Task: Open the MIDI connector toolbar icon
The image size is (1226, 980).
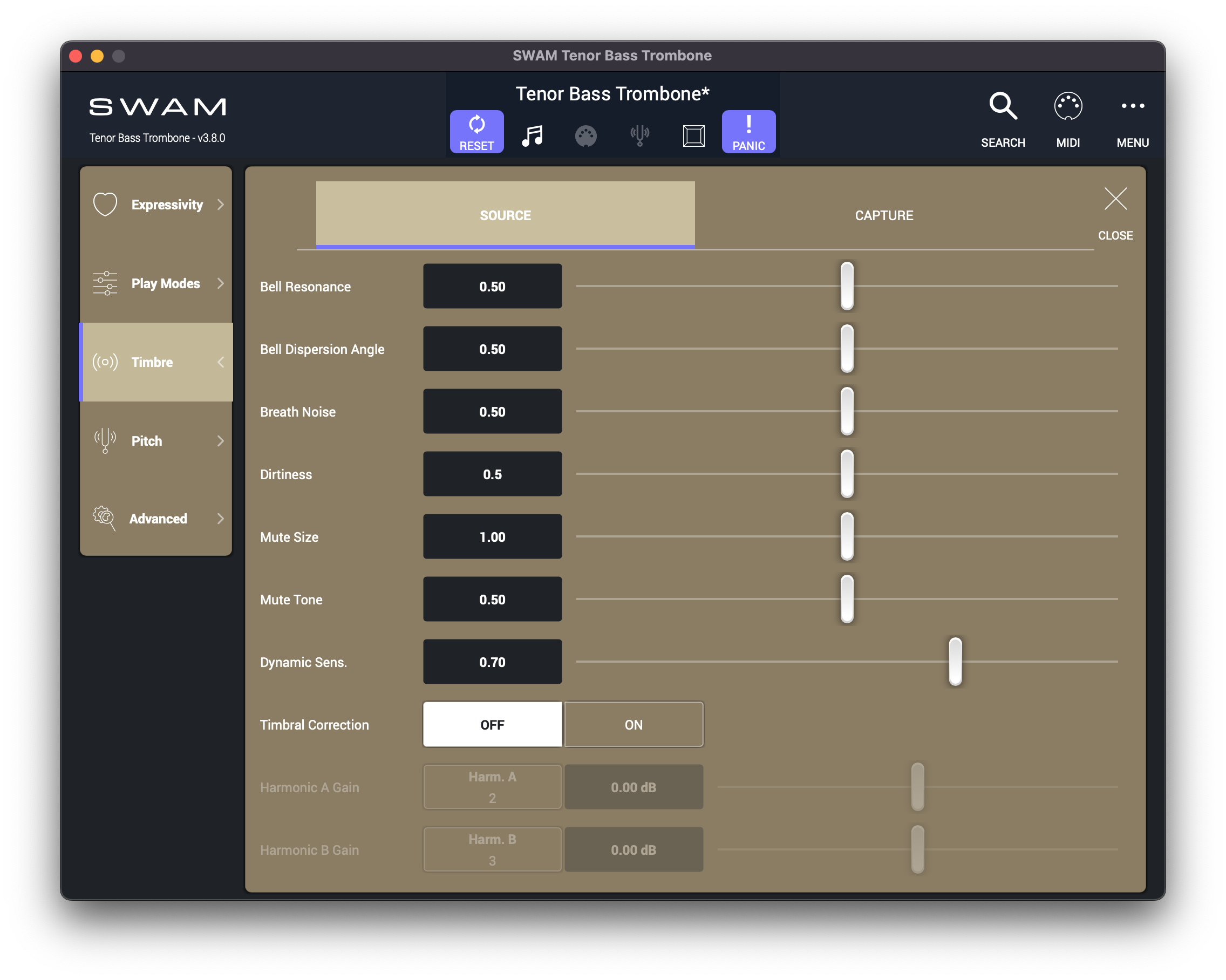Action: tap(585, 135)
